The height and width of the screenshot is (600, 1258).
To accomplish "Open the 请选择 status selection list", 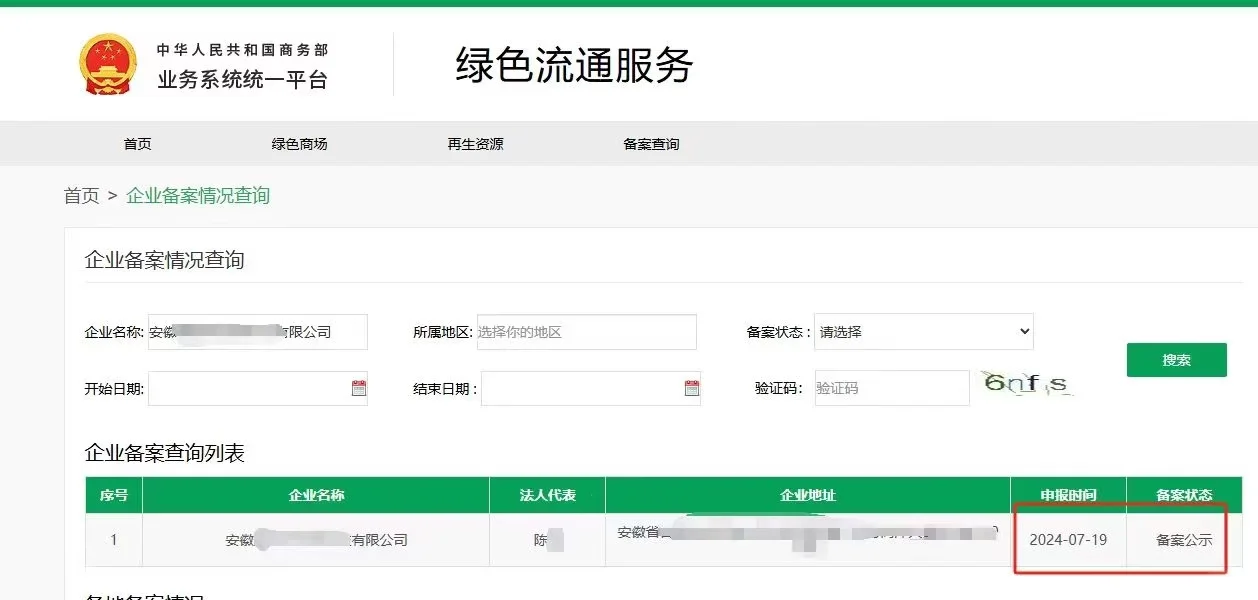I will [924, 331].
